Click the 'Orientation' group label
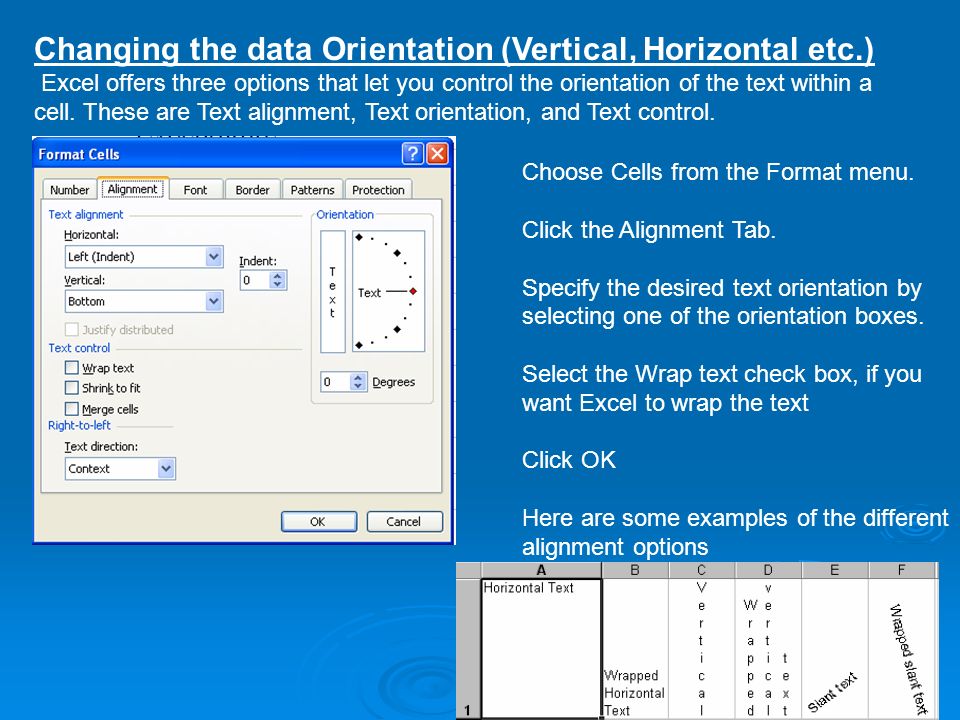 point(345,214)
